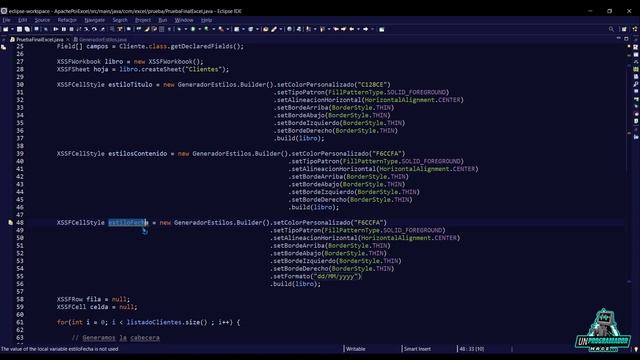Click the estilosContenido variable on line 39
The height and width of the screenshot is (360, 640).
click(x=138, y=153)
